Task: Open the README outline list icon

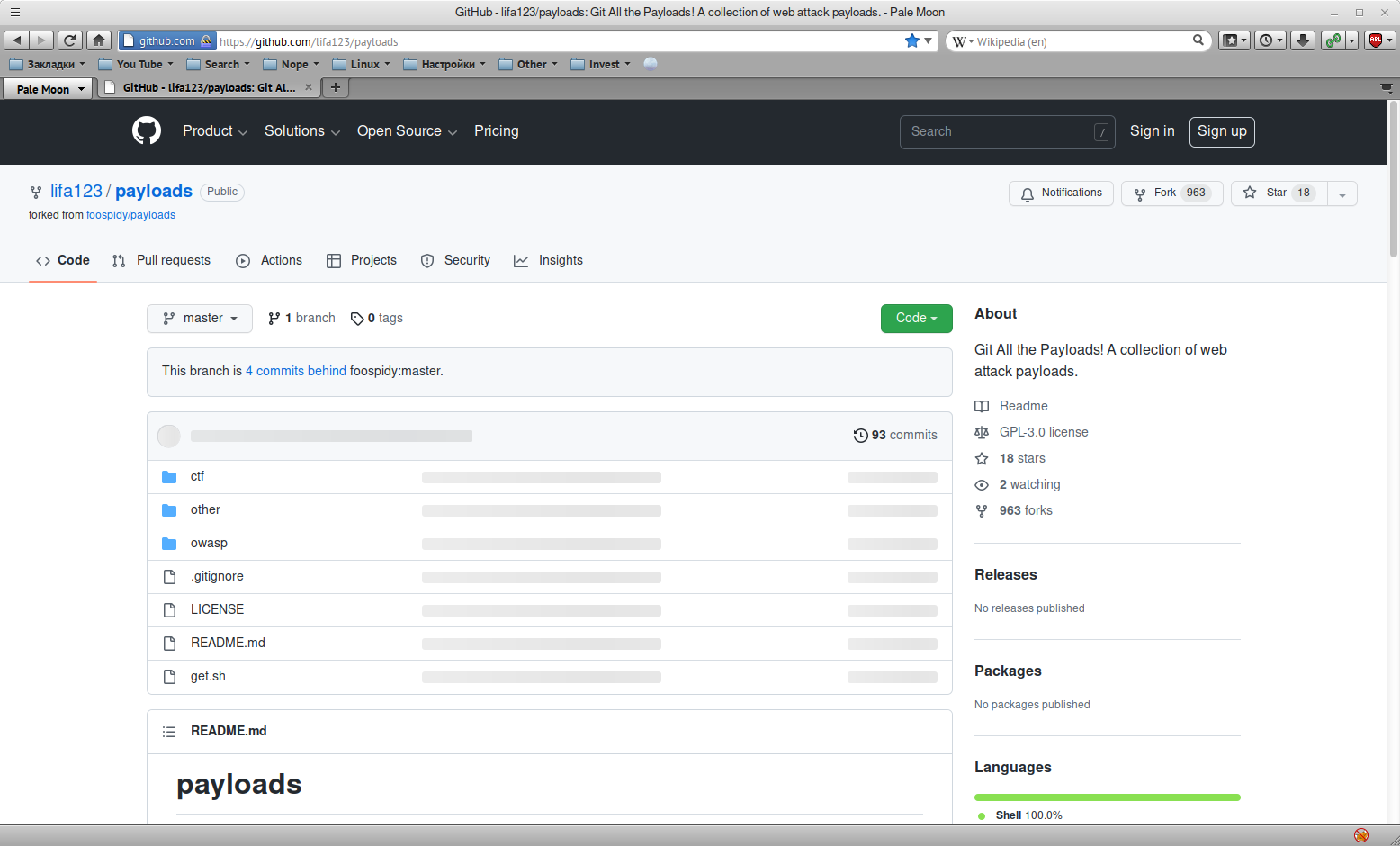Action: click(169, 732)
